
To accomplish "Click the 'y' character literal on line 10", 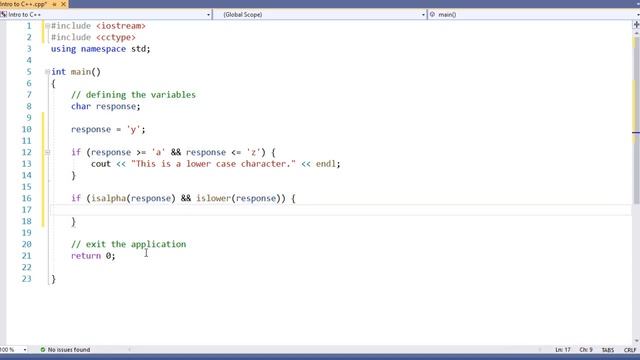I will 133,129.
